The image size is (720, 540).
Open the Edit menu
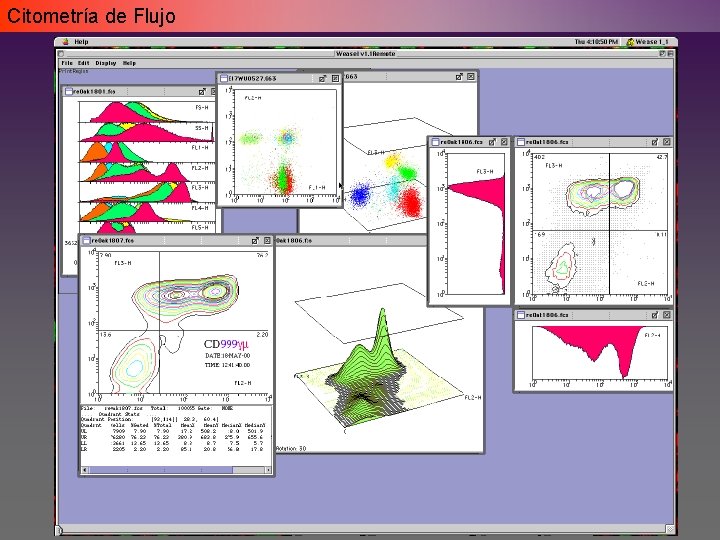84,63
